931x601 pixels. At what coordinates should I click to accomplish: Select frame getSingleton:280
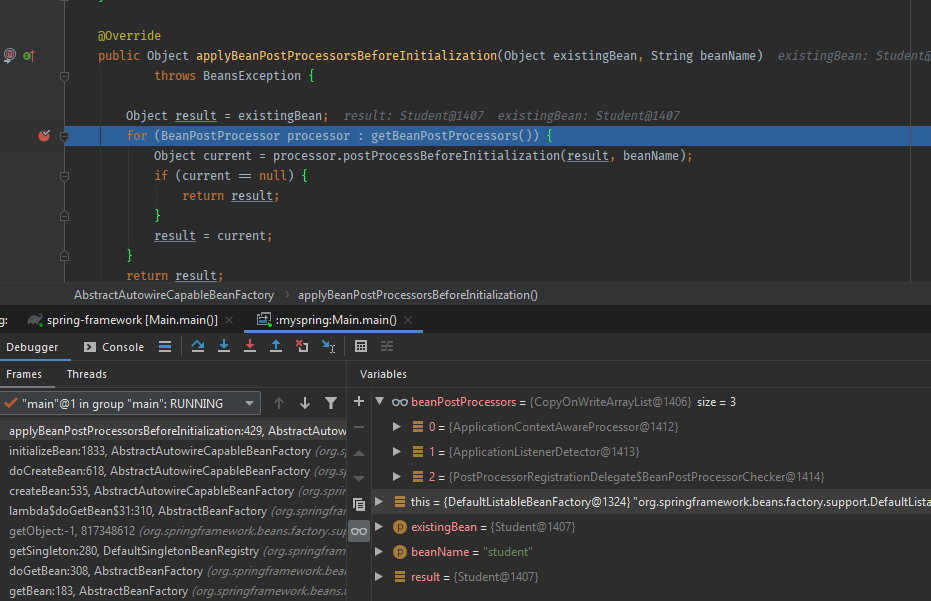(173, 551)
